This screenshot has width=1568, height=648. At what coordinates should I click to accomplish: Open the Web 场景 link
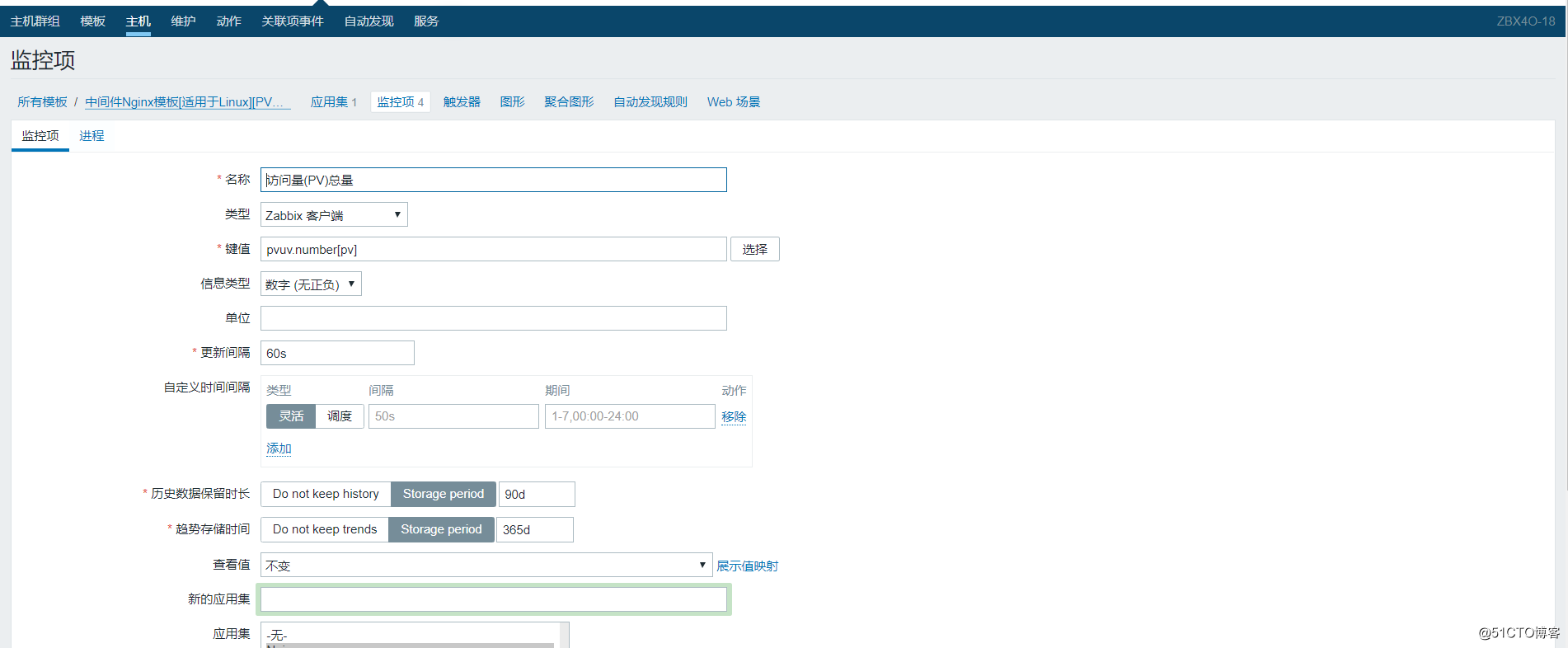tap(734, 102)
